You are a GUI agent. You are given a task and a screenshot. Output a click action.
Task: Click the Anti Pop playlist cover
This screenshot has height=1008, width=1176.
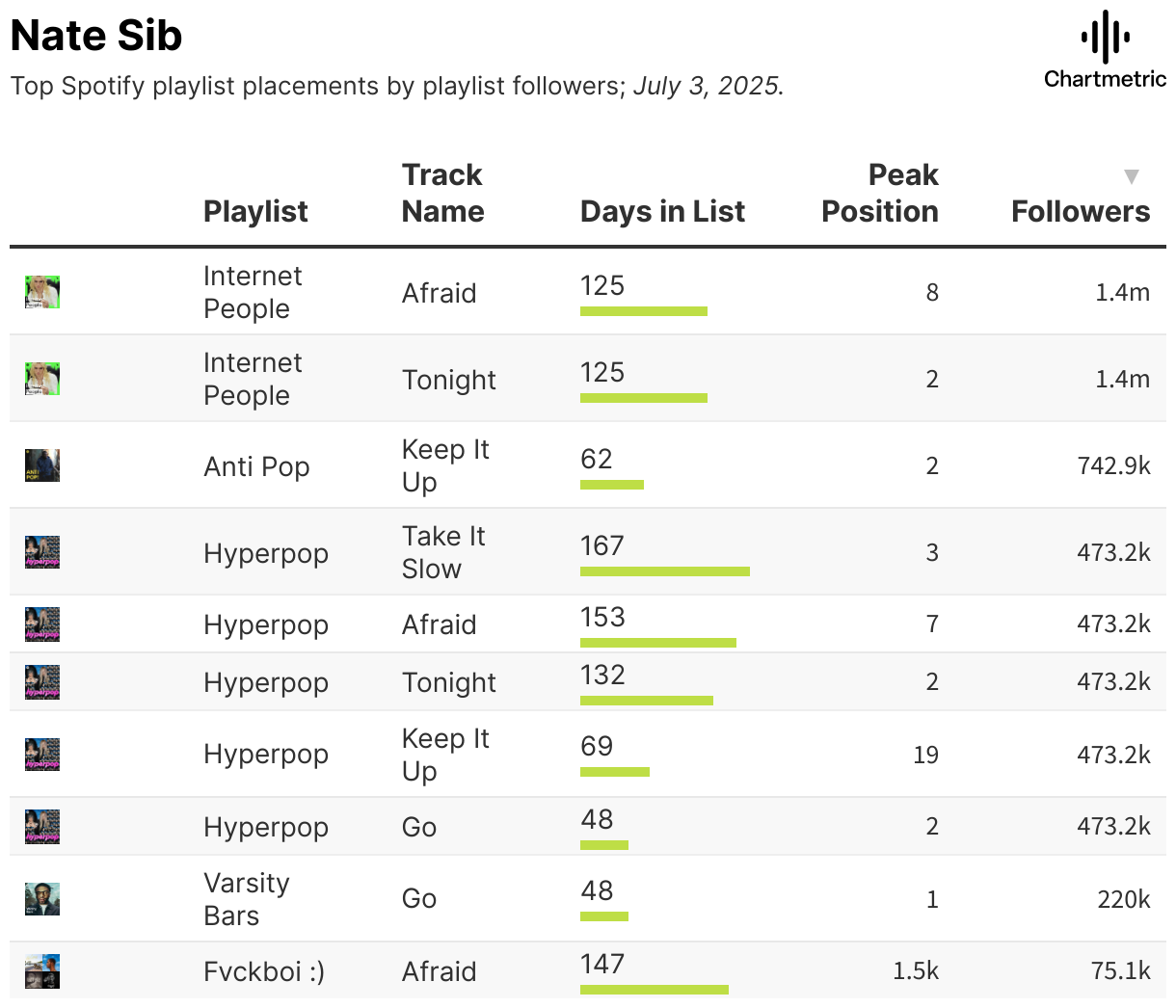coord(42,465)
